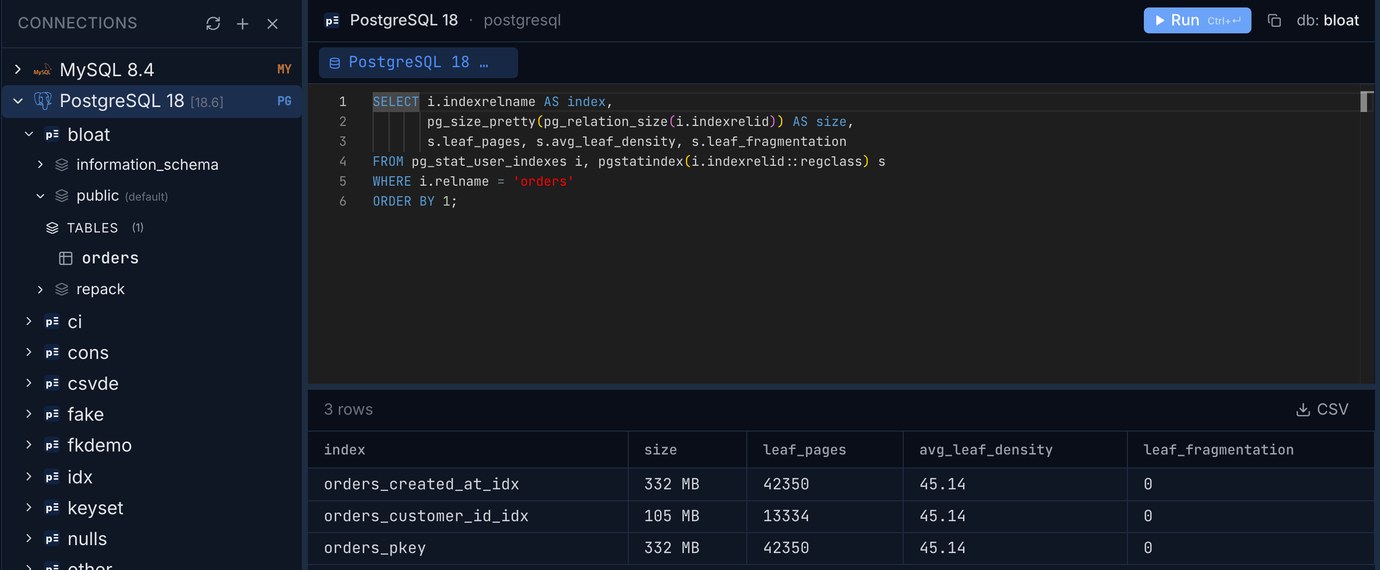Collapse the bloat database node

(x=29, y=134)
